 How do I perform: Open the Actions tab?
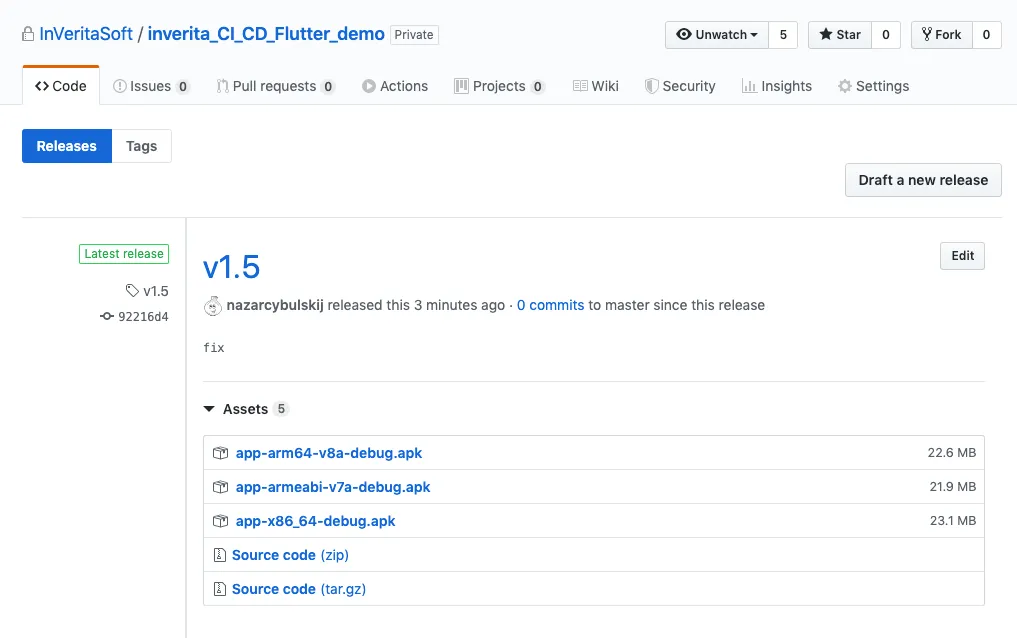[x=395, y=86]
